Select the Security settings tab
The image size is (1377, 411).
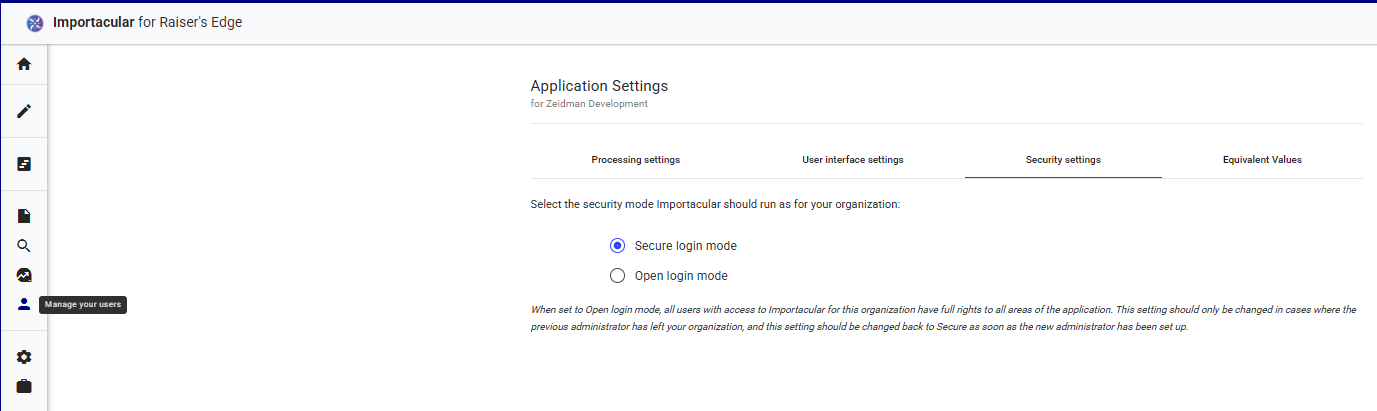1062,160
